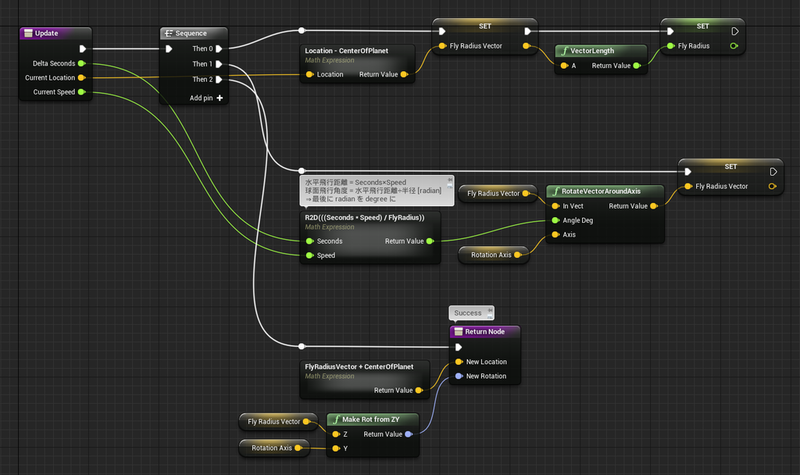Click the Then 0 execution pin
800x475 pixels.
click(219, 49)
